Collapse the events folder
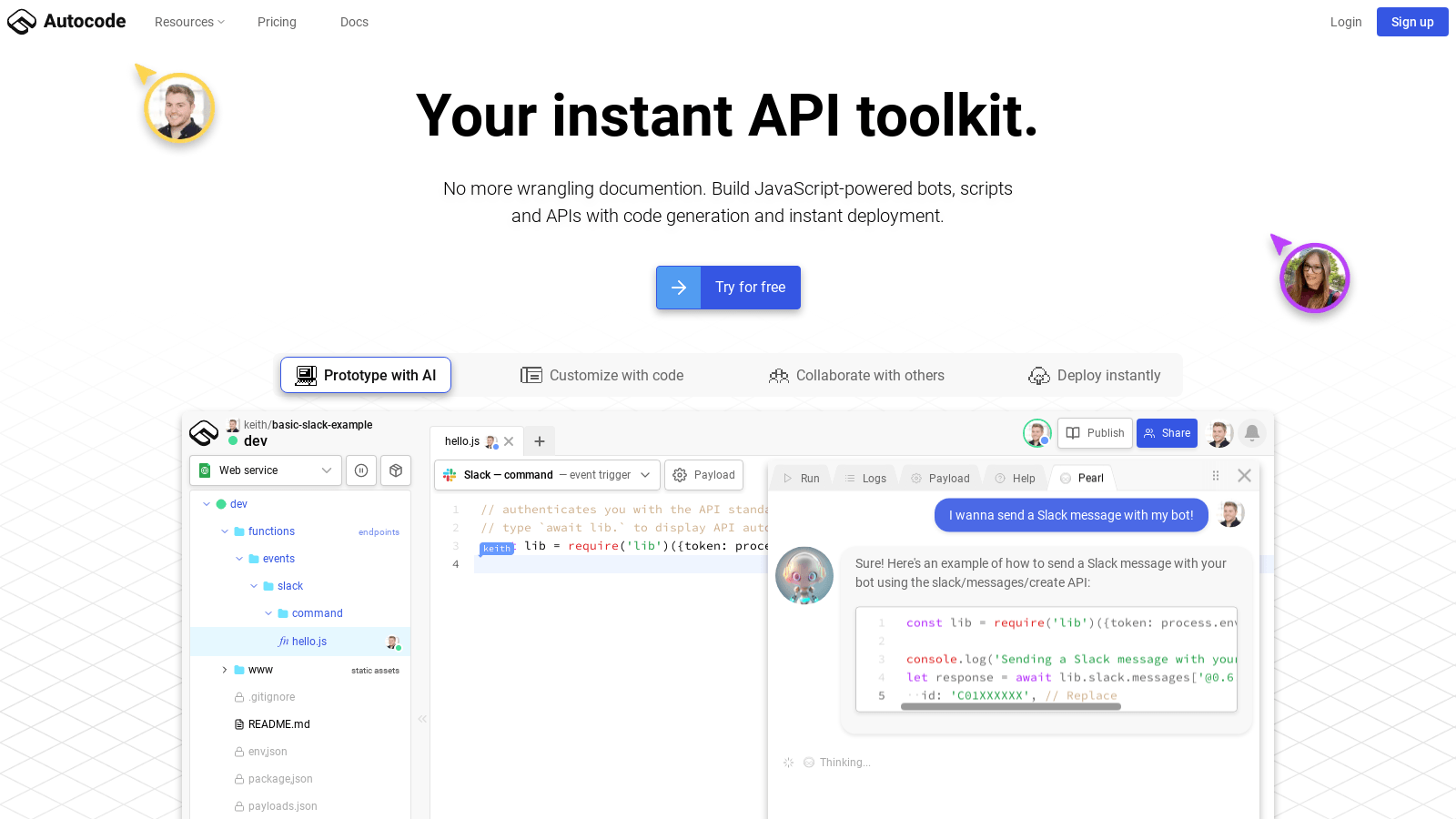The width and height of the screenshot is (1456, 819). [x=239, y=559]
